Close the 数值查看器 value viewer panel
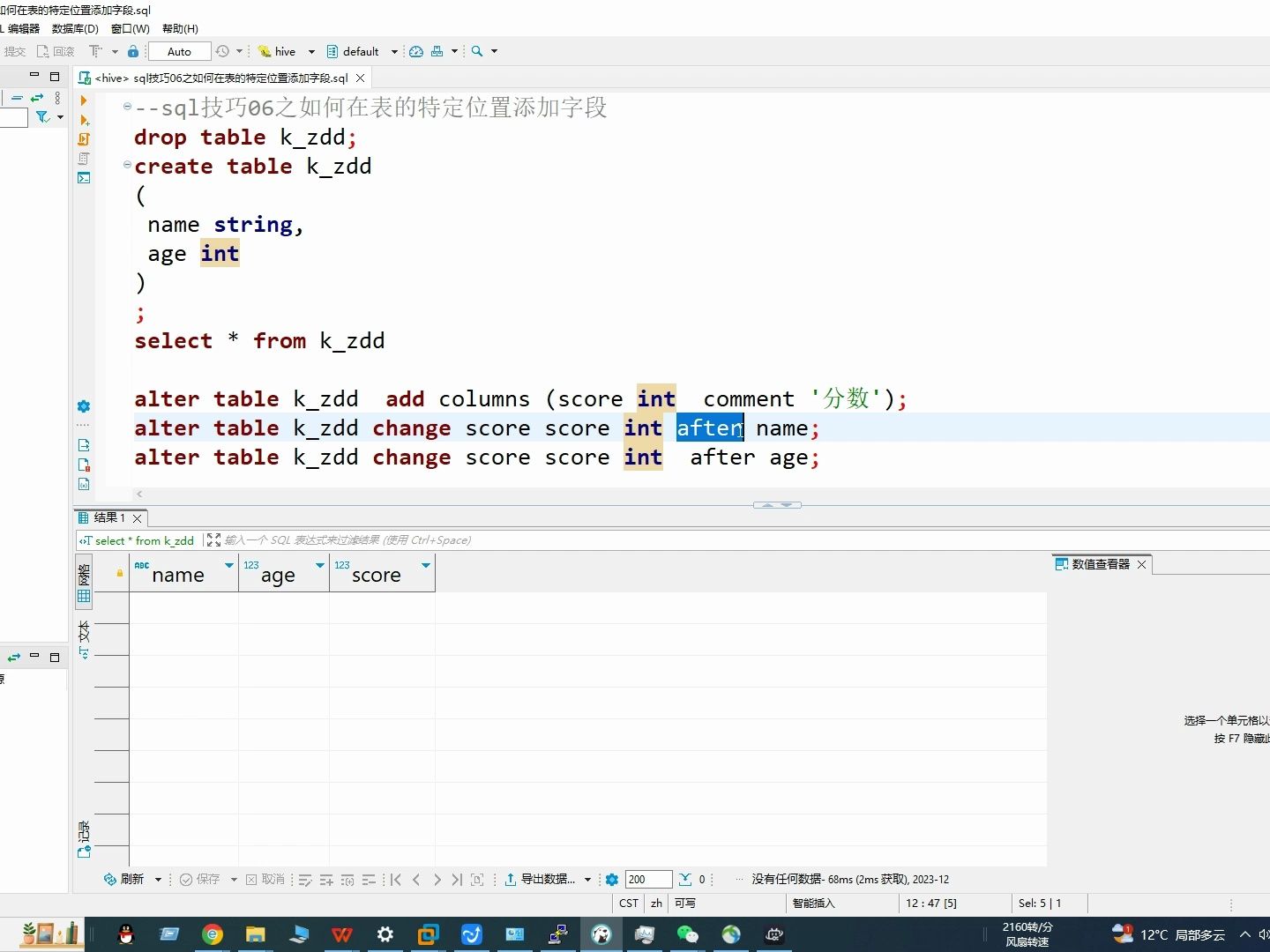The height and width of the screenshot is (952, 1270). (x=1141, y=564)
